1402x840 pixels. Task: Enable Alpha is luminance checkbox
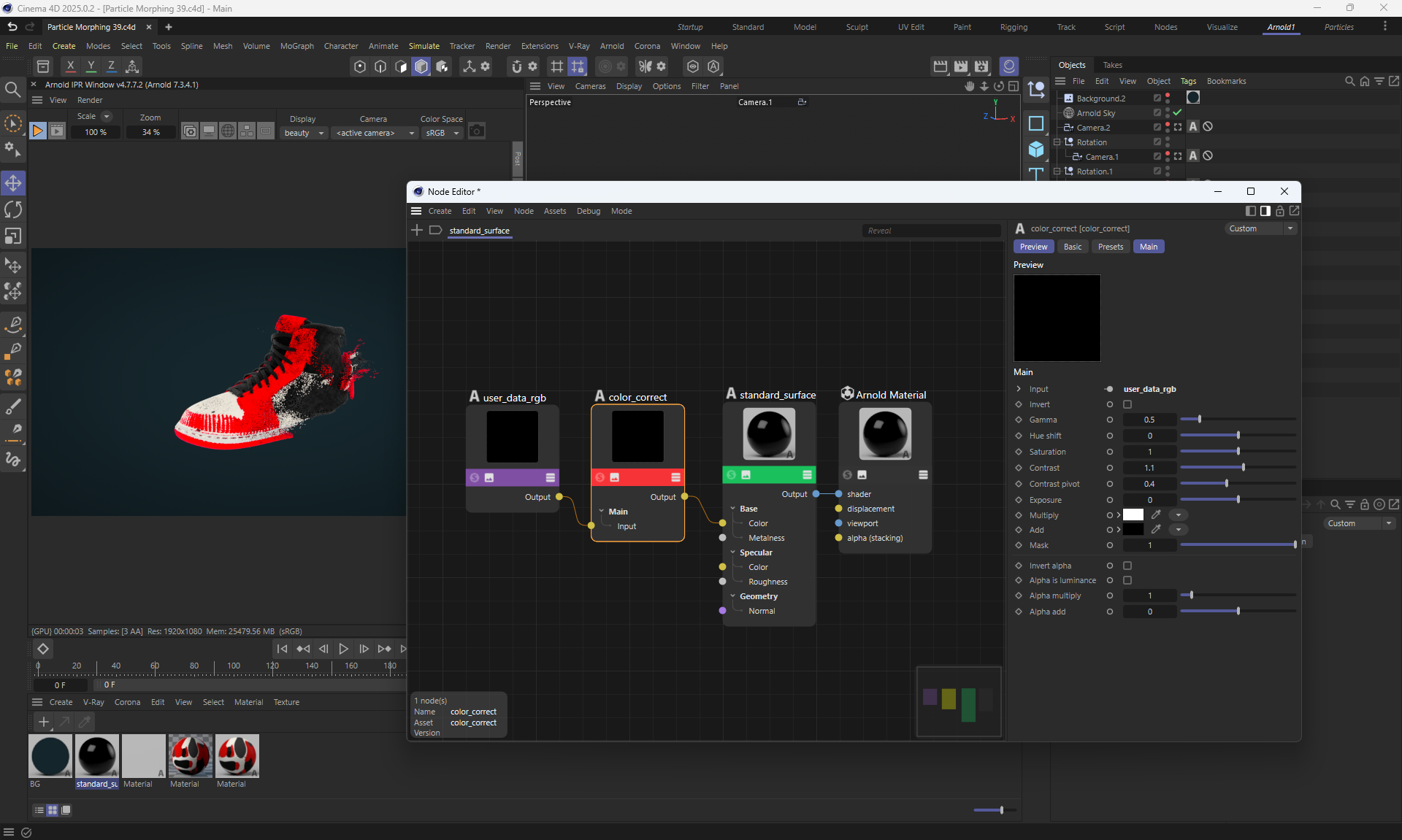1127,580
